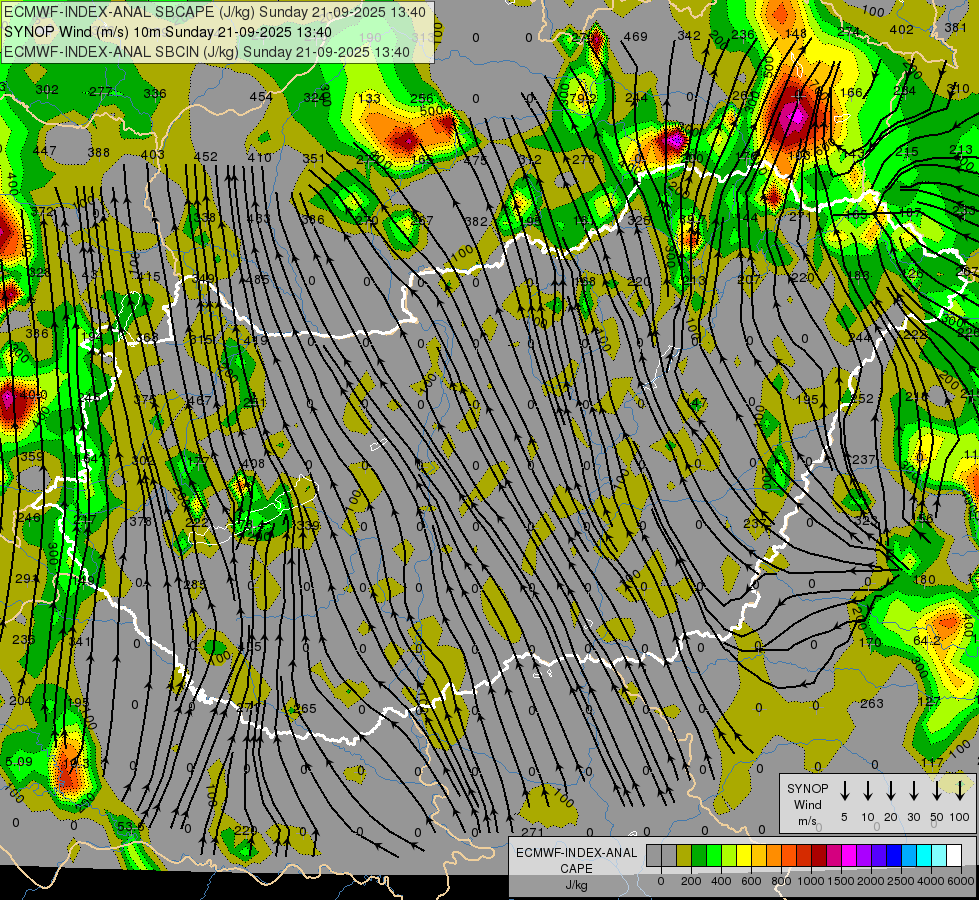Click the 1500 tick label on CAPE scale

click(841, 881)
